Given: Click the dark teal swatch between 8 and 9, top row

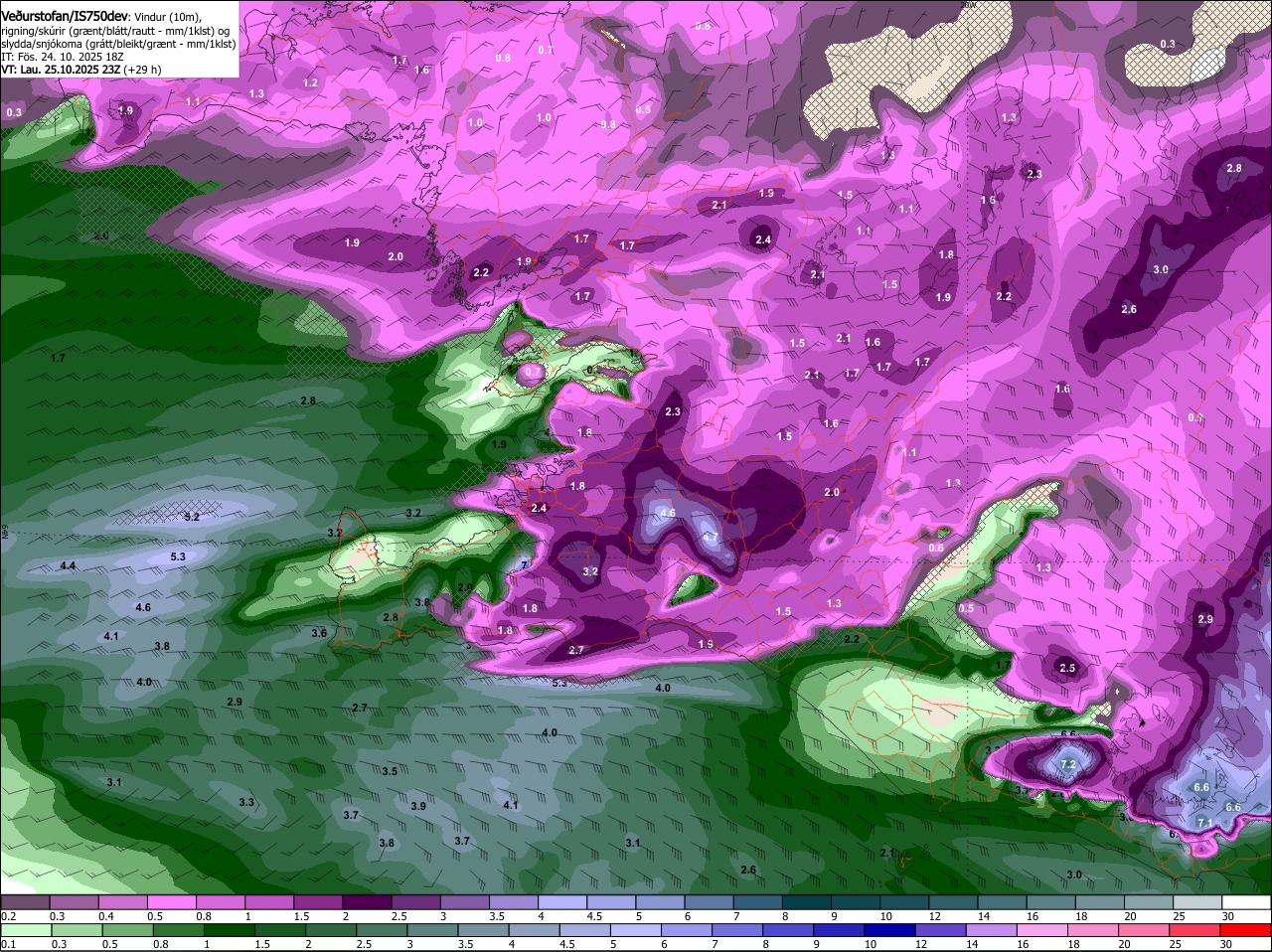Looking at the screenshot, I should 809,902.
